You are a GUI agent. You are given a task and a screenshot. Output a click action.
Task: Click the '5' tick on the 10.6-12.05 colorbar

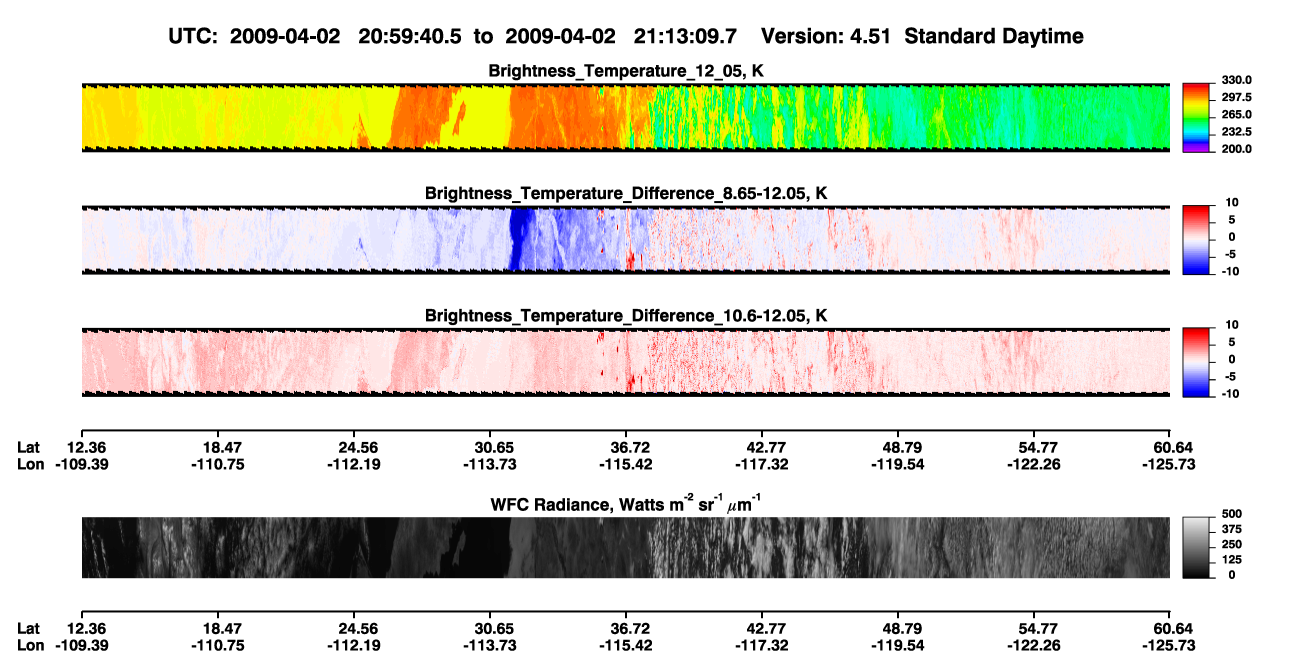click(1232, 342)
